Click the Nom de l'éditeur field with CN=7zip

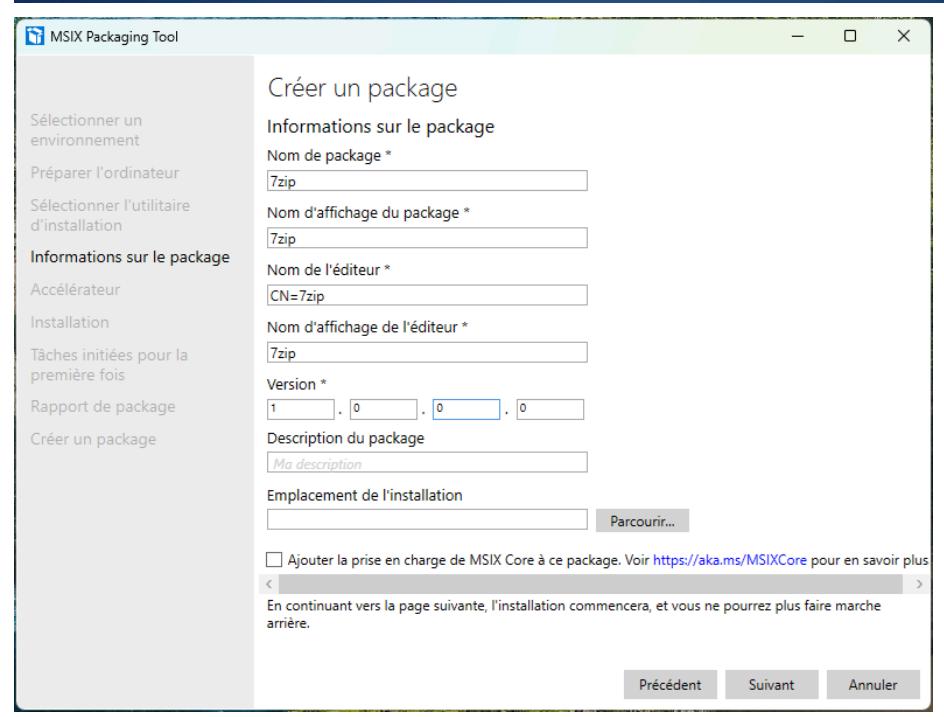pyautogui.click(x=427, y=295)
